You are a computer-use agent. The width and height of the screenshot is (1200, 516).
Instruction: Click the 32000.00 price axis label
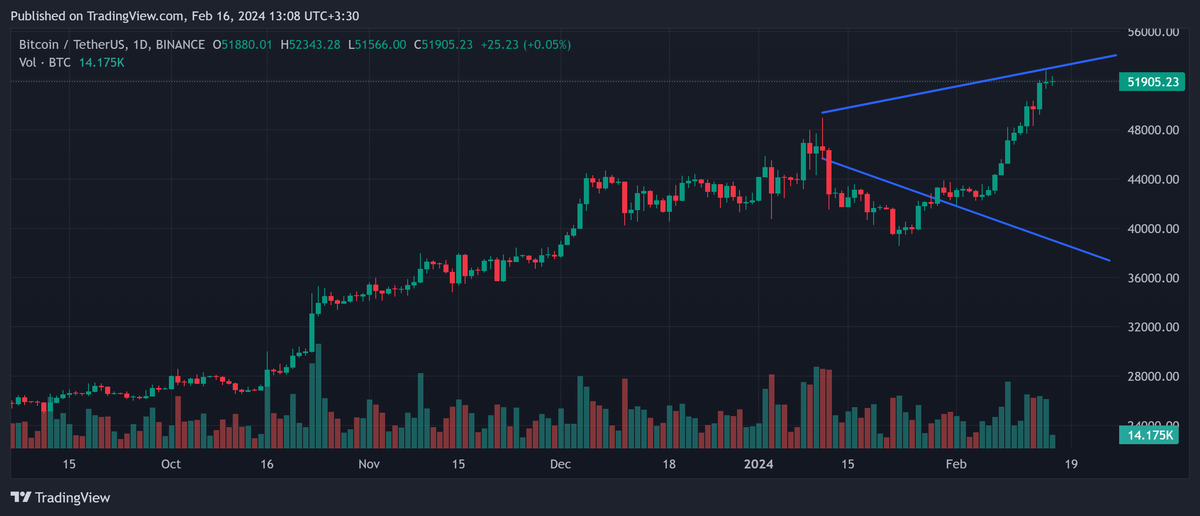tap(1150, 328)
